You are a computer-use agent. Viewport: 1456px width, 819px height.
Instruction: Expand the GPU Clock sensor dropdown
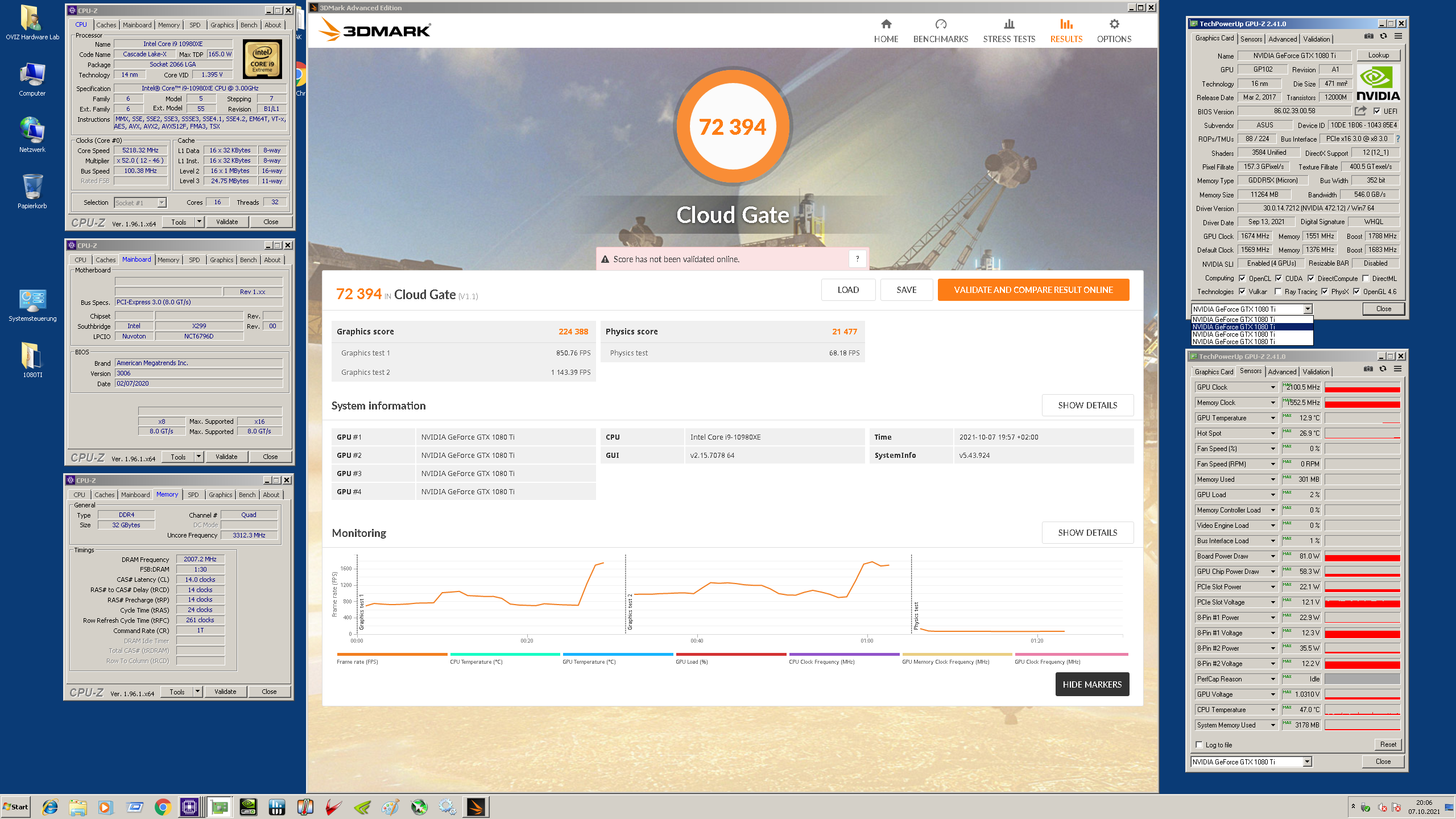(x=1273, y=387)
